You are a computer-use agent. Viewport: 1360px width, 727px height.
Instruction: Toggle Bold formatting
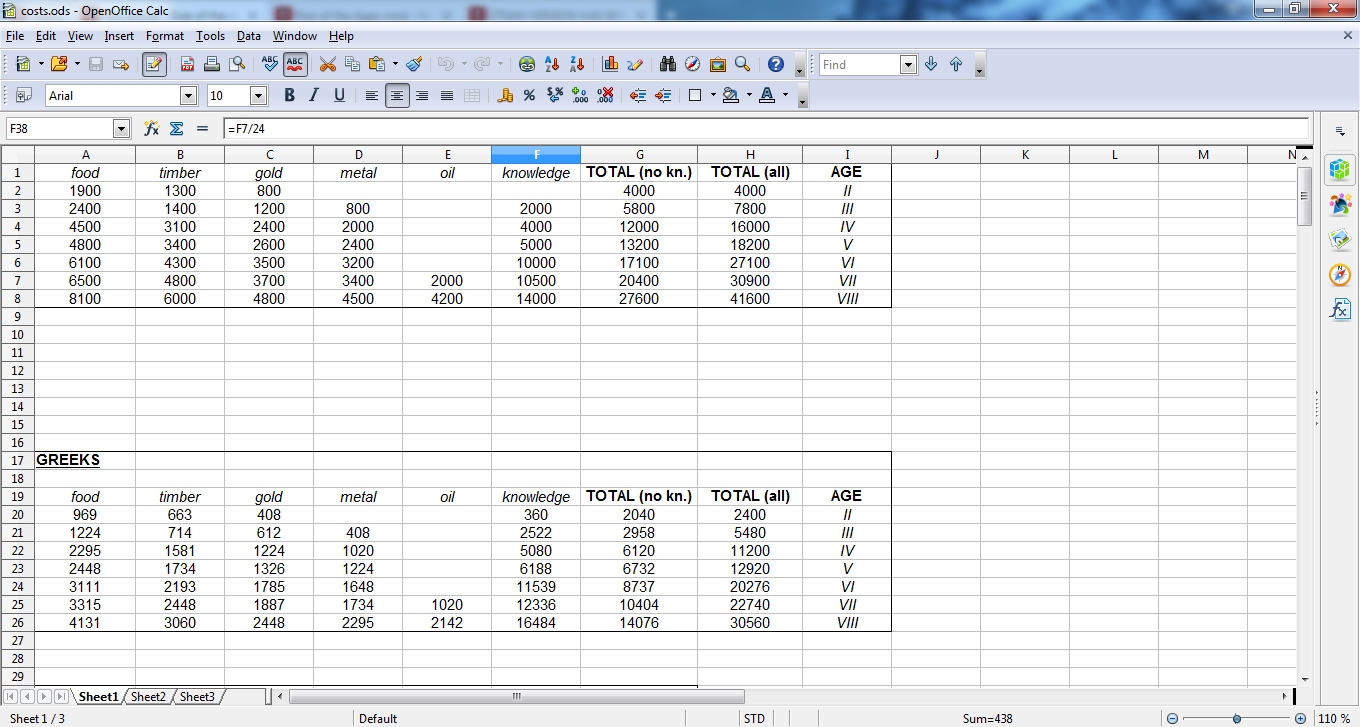click(289, 95)
